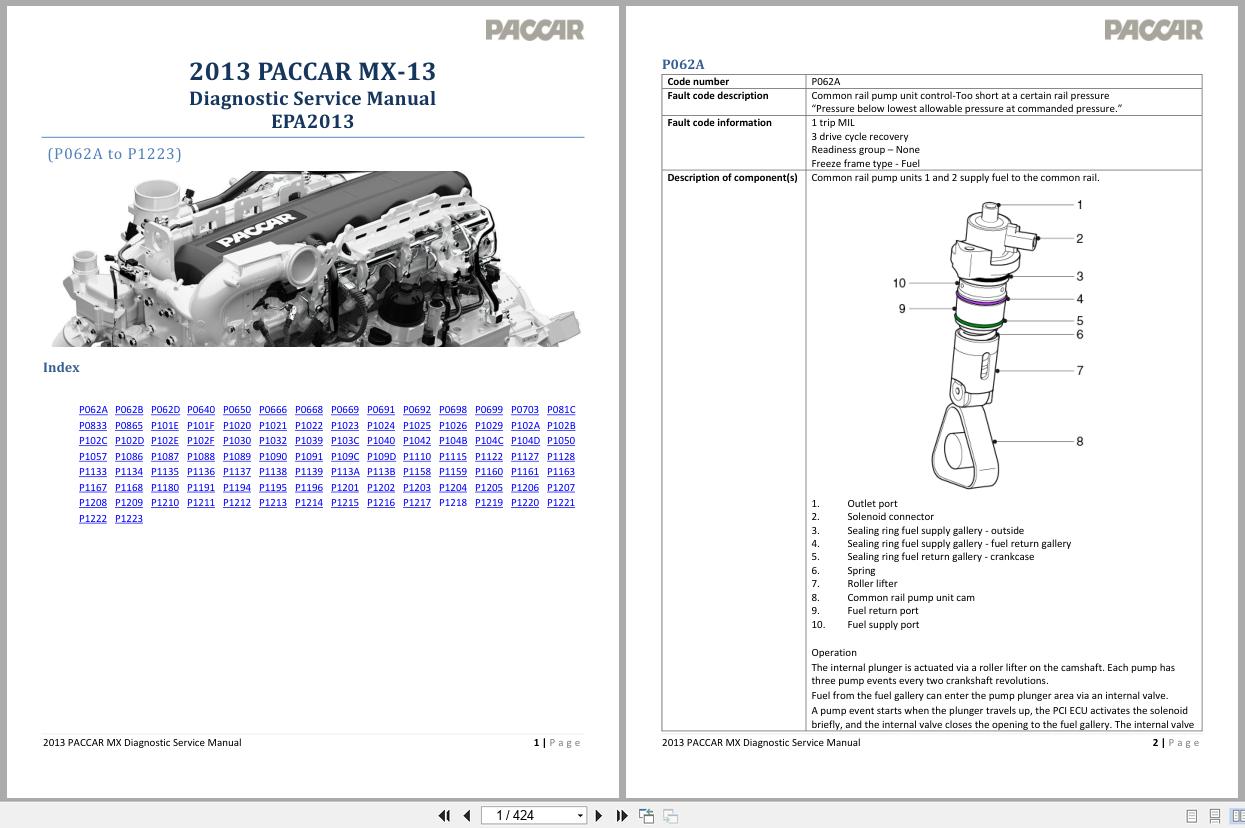Click the P1133 index entry

pyautogui.click(x=93, y=472)
